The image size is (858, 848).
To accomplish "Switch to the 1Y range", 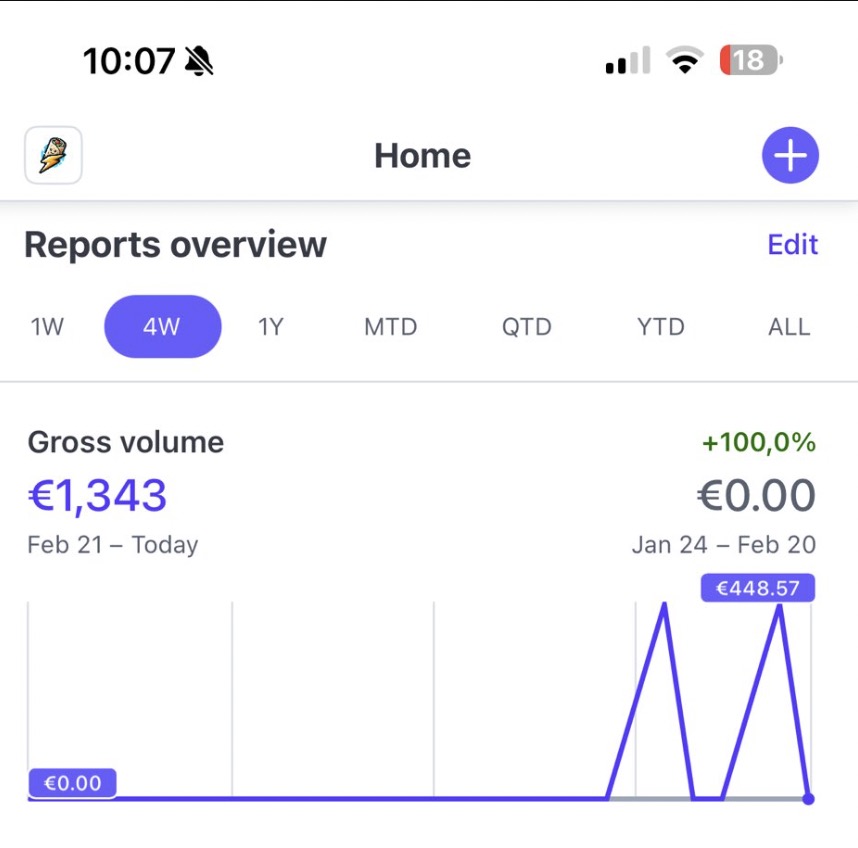I will click(271, 327).
